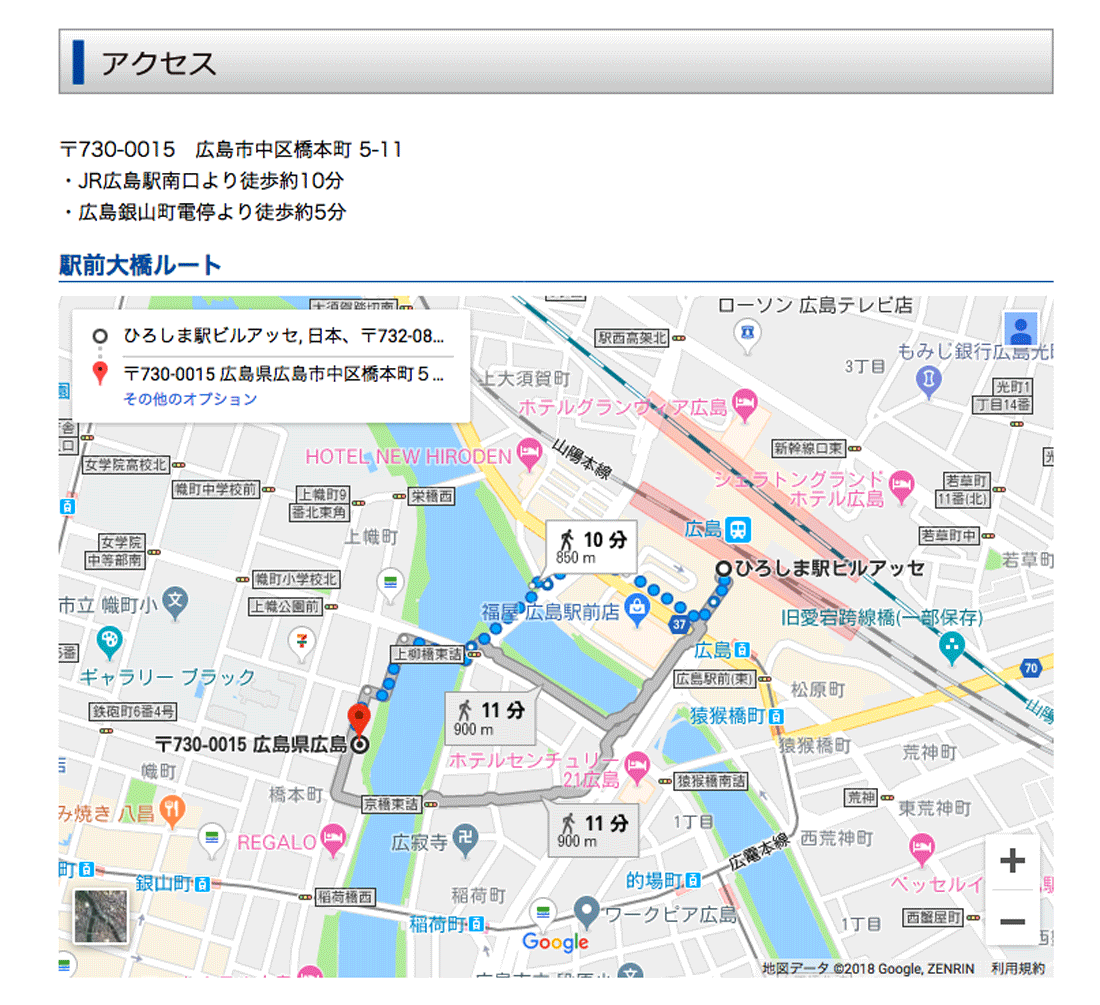This screenshot has width=1100, height=1005.
Task: Zoom in with the map plus button
Action: point(1012,861)
